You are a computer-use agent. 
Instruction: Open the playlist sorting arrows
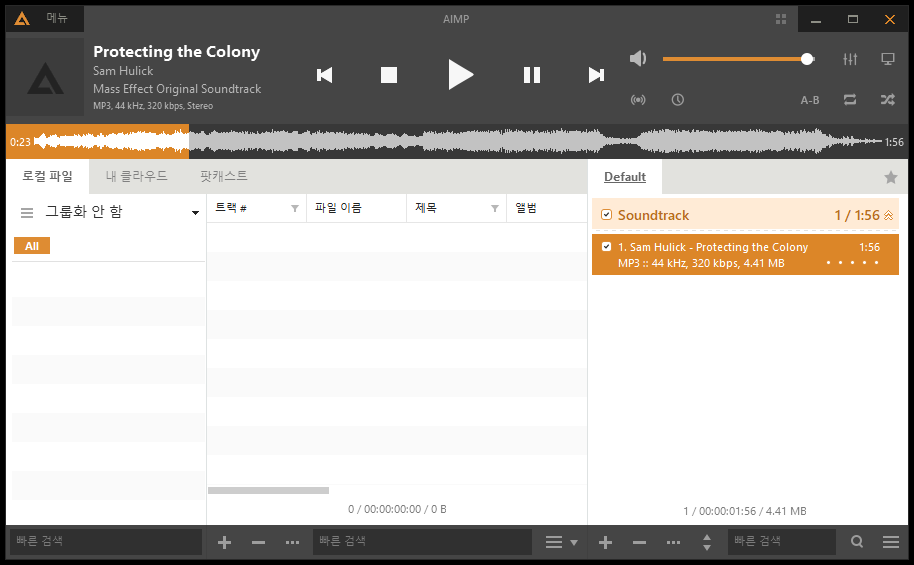pyautogui.click(x=706, y=543)
